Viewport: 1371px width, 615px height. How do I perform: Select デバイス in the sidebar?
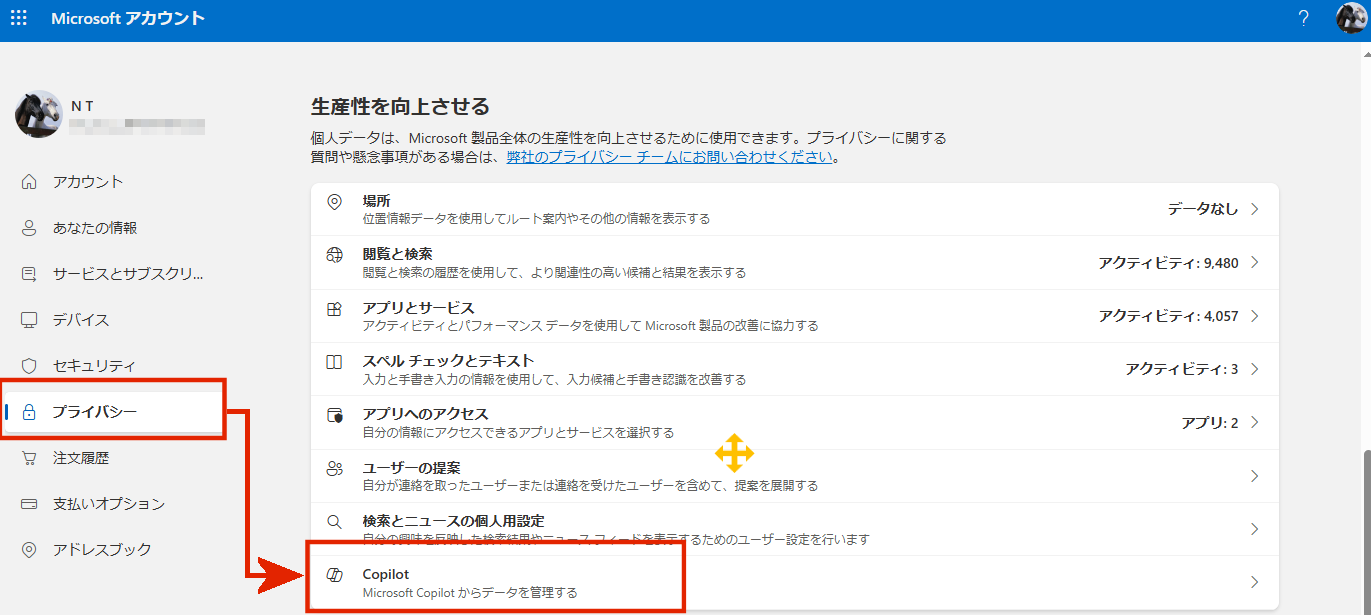point(81,320)
